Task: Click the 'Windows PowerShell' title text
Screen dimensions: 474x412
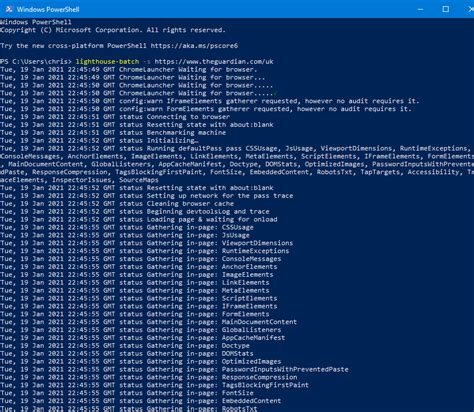Action: click(x=48, y=9)
